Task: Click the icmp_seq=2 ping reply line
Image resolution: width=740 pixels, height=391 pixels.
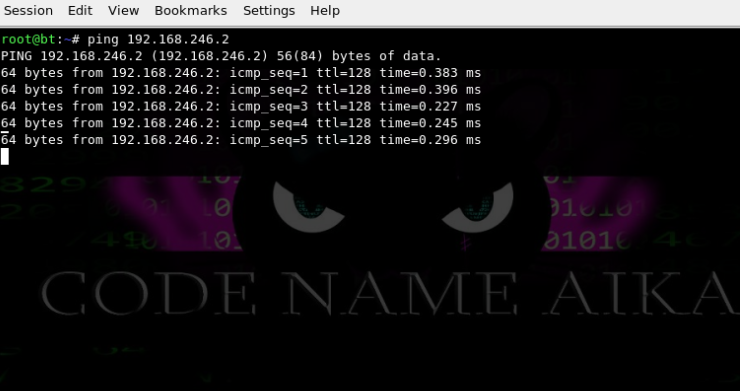Action: (x=241, y=90)
